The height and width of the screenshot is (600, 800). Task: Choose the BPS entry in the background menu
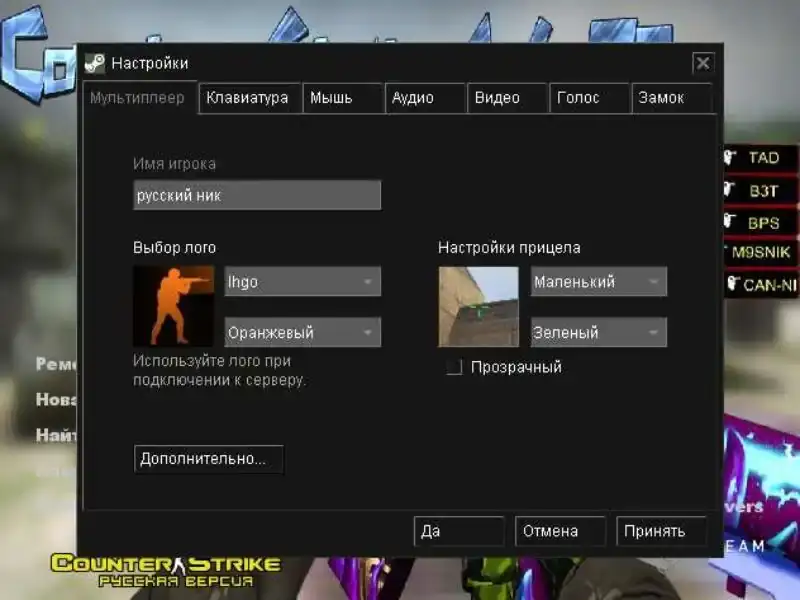point(761,223)
